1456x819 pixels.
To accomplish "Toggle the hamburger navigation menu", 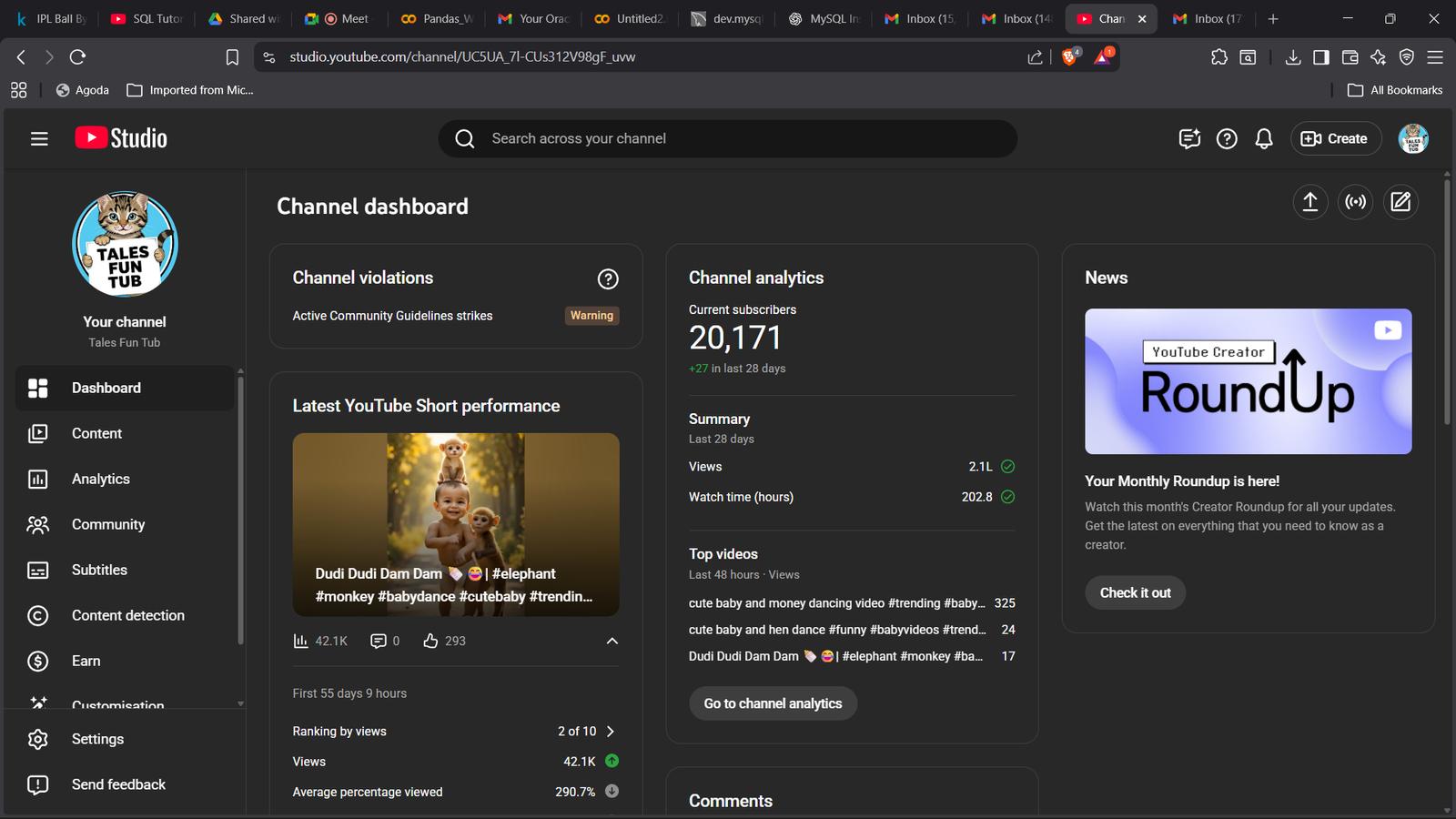I will click(x=39, y=138).
